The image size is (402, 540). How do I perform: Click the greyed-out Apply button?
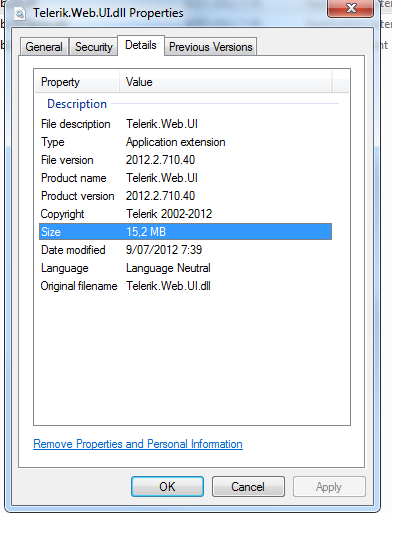coord(329,487)
